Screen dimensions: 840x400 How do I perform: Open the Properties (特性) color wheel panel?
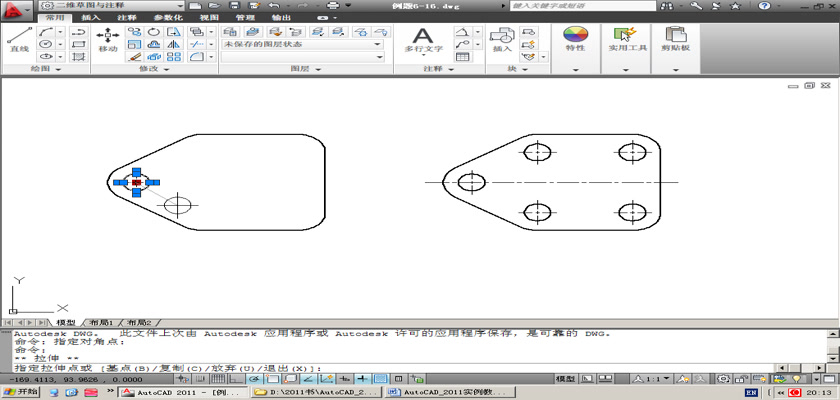[575, 40]
